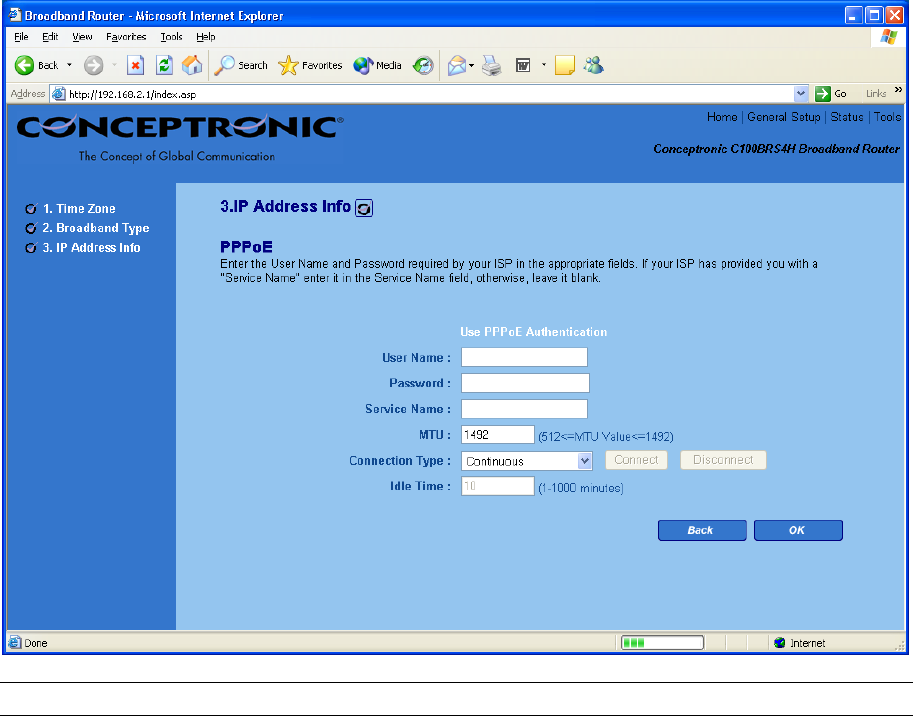The height and width of the screenshot is (716, 913).
Task: Launch Messenger with the people icon
Action: [594, 65]
